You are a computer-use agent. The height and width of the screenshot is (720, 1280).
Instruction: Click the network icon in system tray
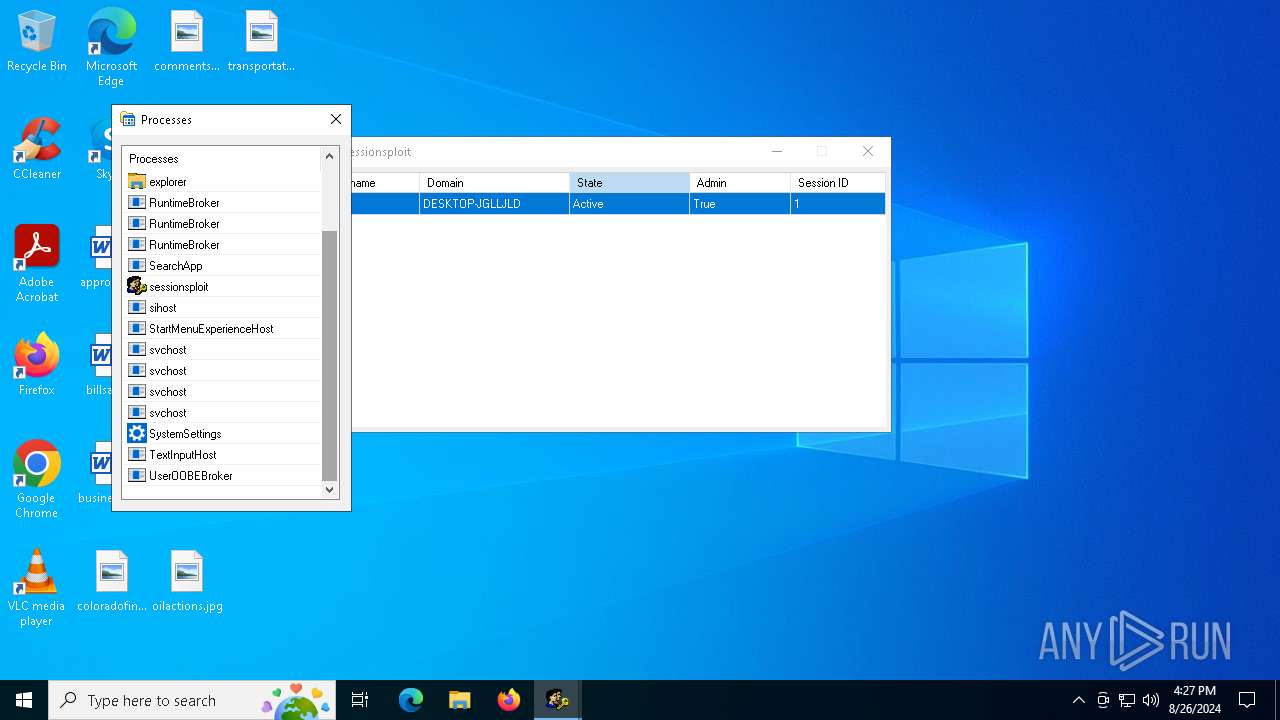pos(1127,700)
